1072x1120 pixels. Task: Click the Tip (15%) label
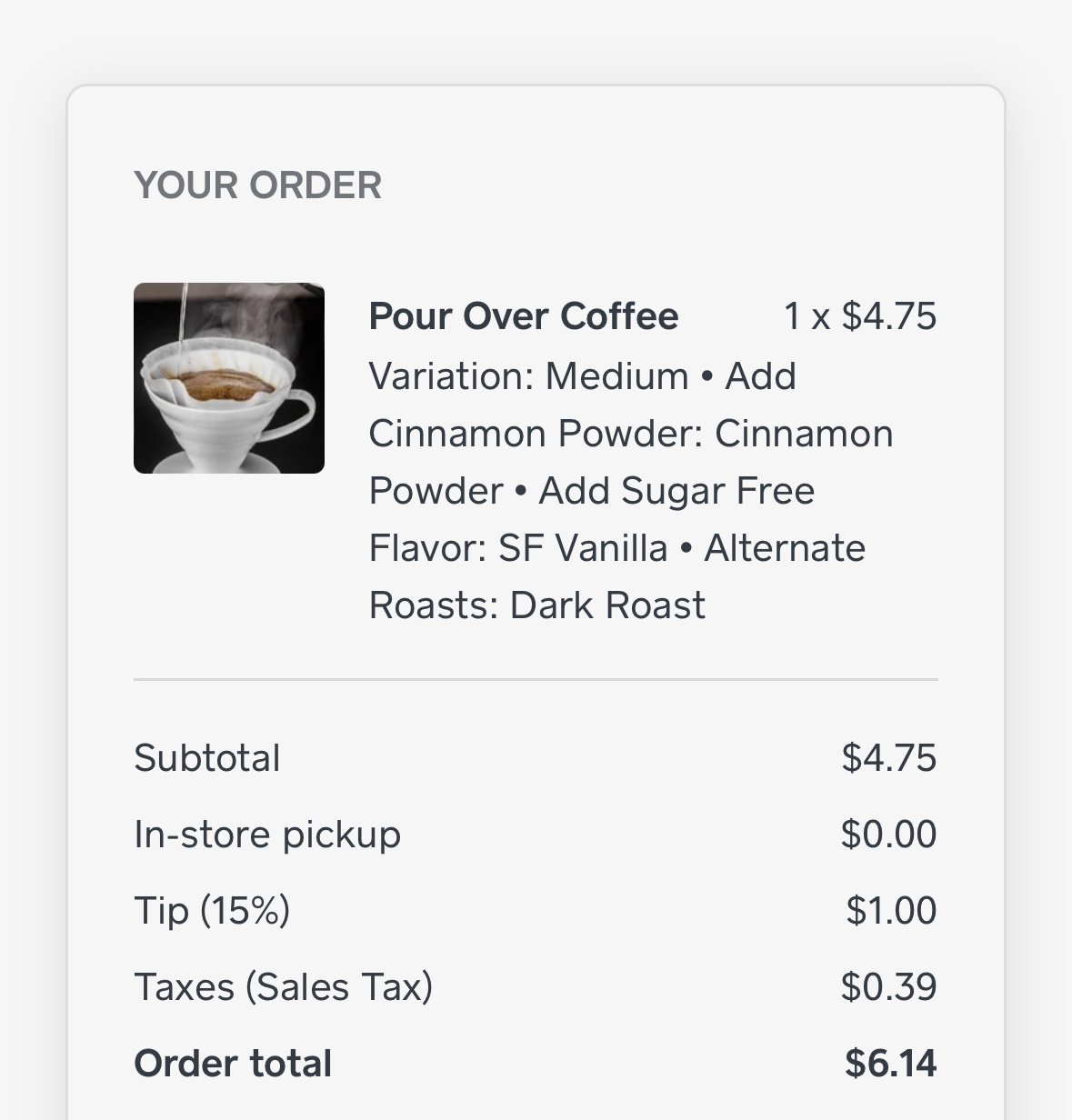tap(212, 911)
